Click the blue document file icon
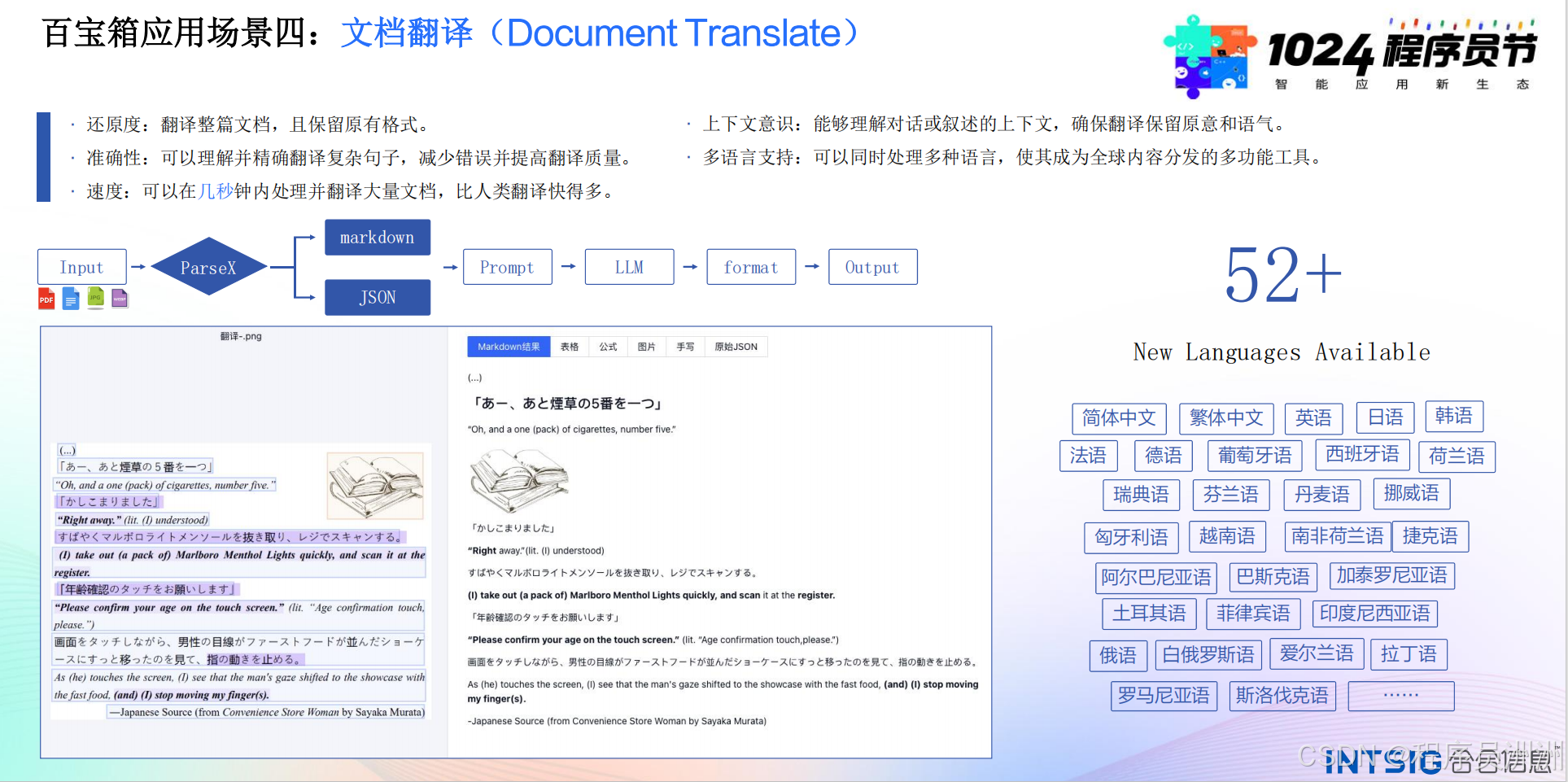Image resolution: width=1568 pixels, height=782 pixels. [x=71, y=299]
